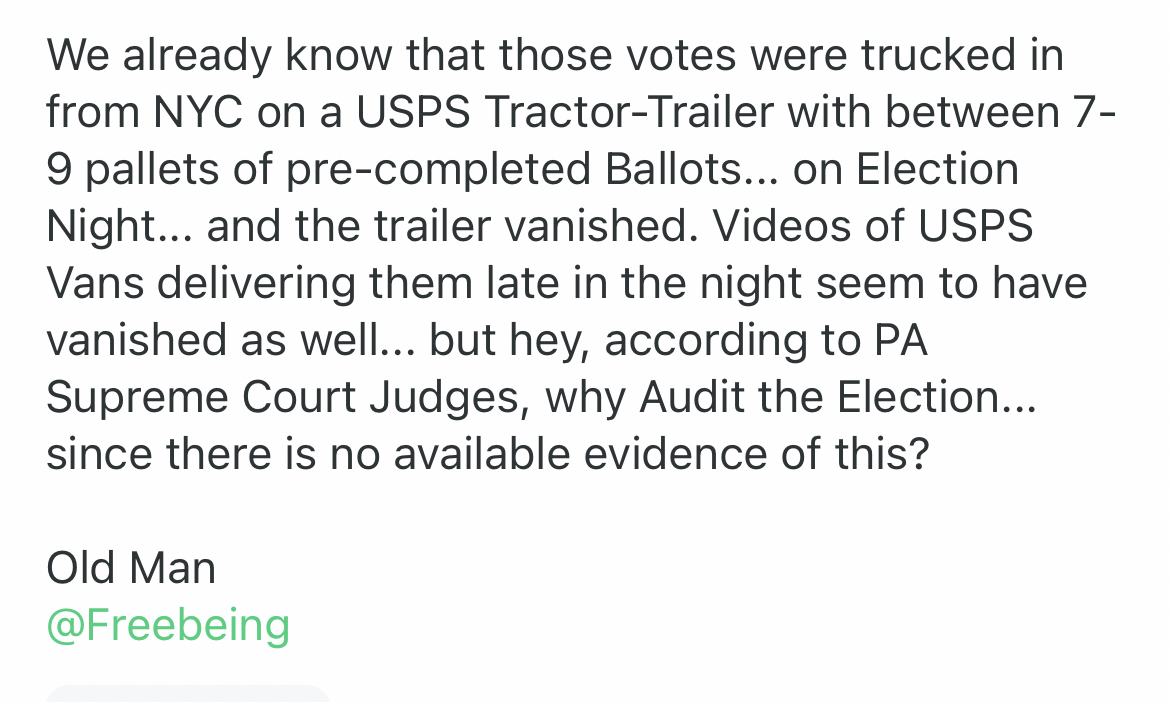Tap the Old Man display name
This screenshot has height=702, width=1170.
pyautogui.click(x=131, y=569)
